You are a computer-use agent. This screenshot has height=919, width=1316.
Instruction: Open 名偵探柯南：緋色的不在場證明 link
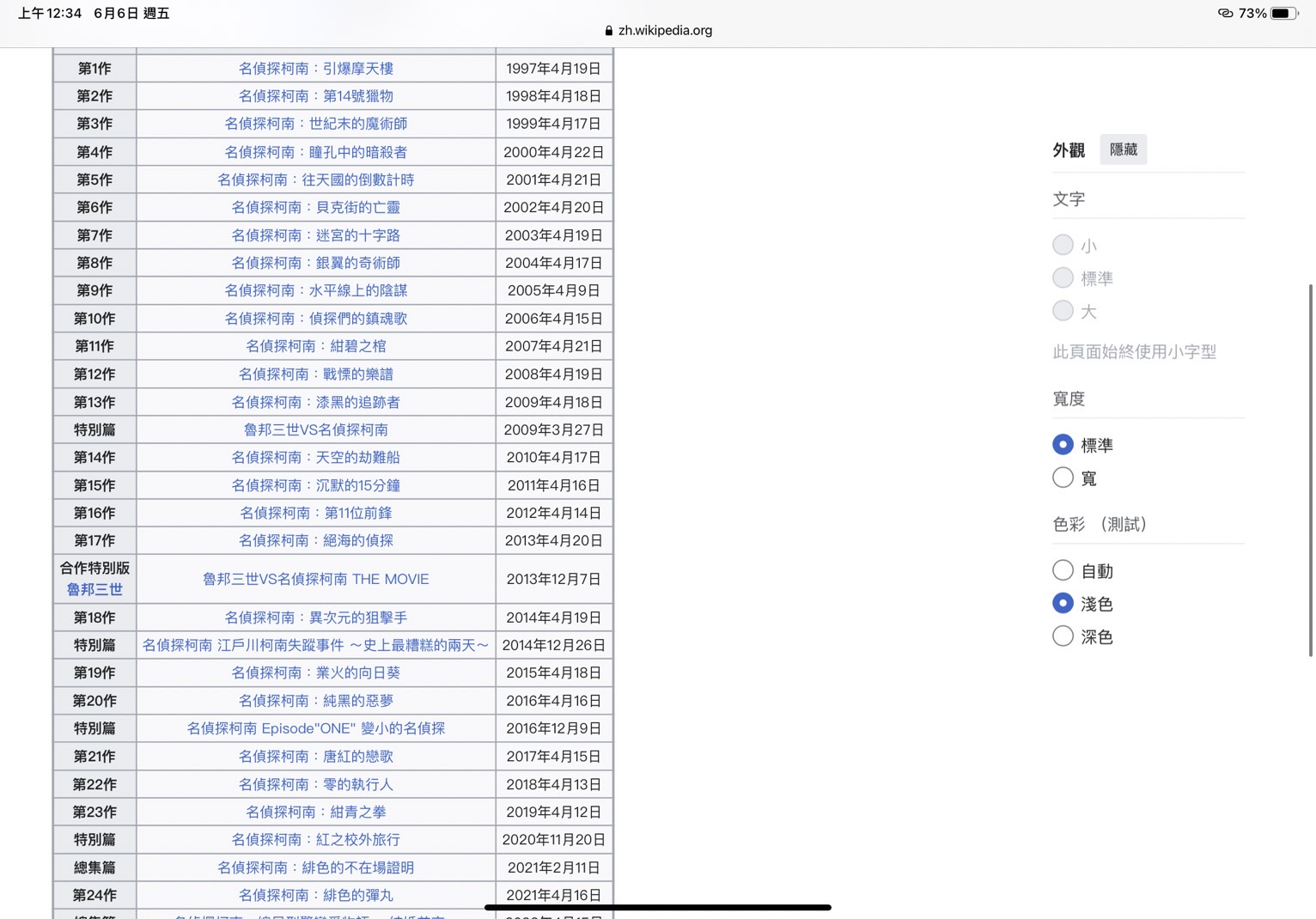[x=316, y=867]
